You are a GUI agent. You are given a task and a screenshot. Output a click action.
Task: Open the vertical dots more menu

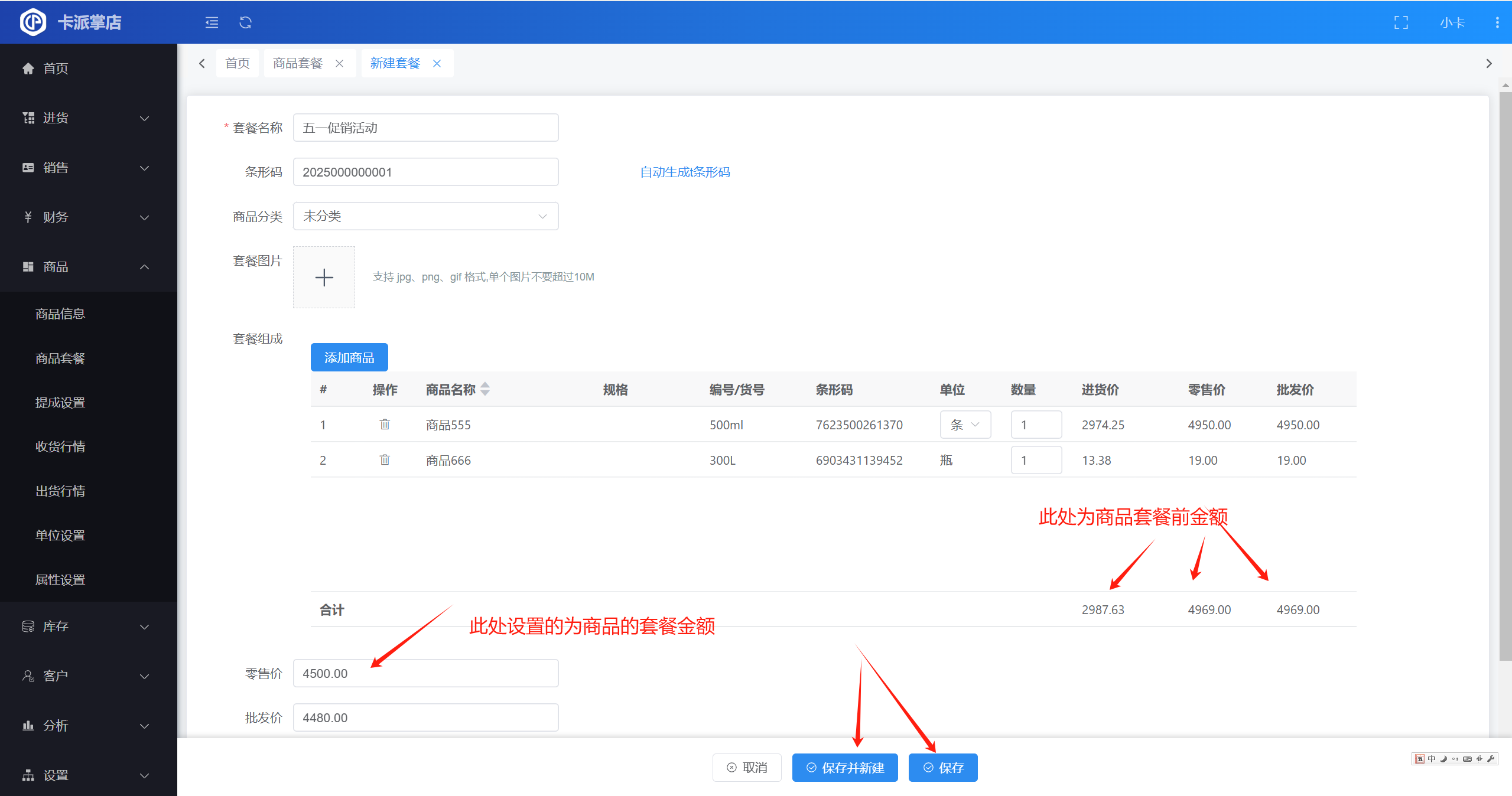(x=1497, y=22)
